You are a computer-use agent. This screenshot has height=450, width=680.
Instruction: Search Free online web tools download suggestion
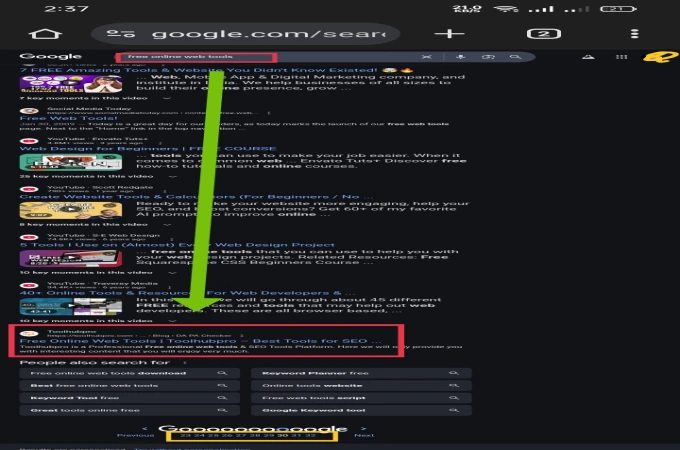click(x=130, y=373)
